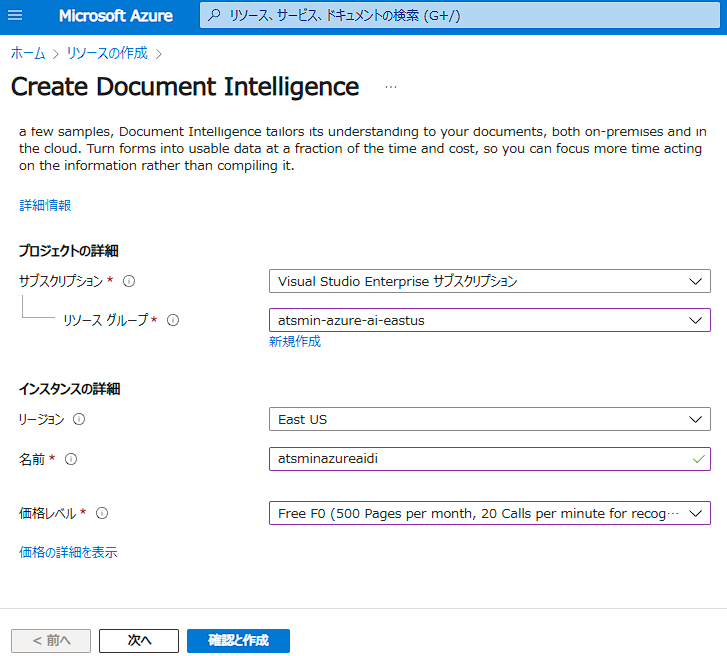Click the < 前へ button
727x656 pixels.
pyautogui.click(x=51, y=641)
